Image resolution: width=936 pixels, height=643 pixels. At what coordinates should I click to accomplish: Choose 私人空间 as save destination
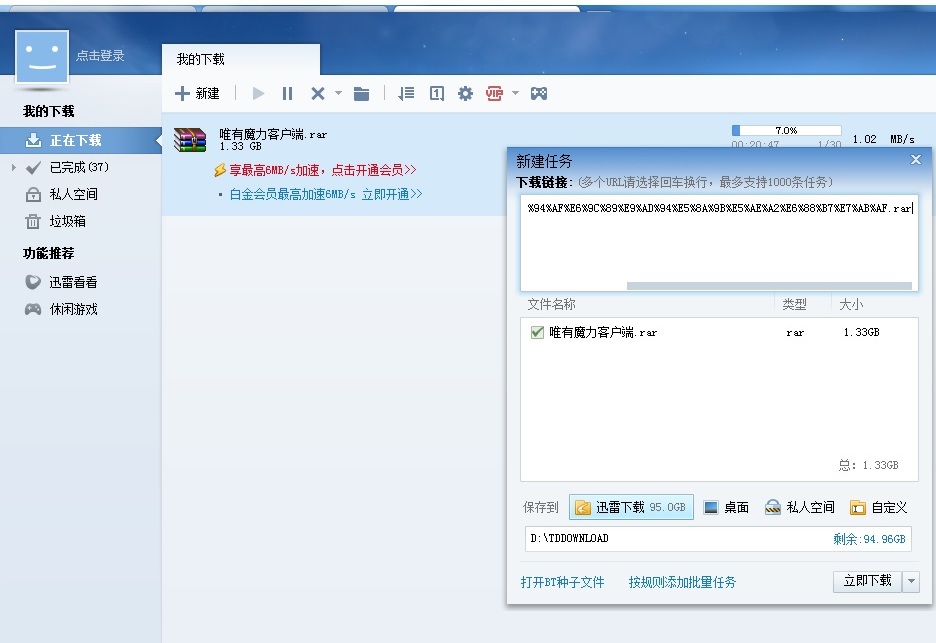799,507
